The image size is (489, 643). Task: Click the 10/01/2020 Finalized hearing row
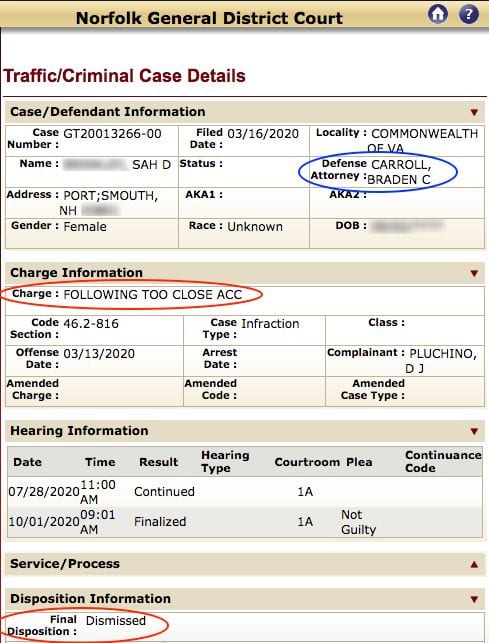point(245,522)
